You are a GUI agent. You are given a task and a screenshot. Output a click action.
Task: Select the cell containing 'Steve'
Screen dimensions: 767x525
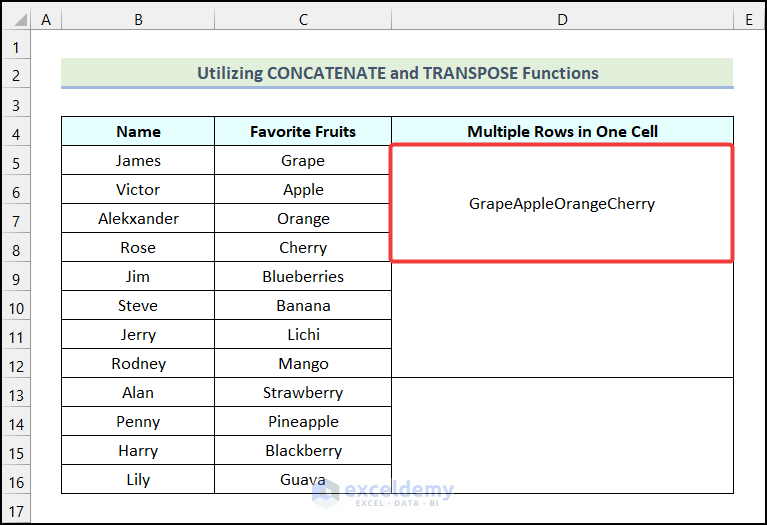pos(138,305)
